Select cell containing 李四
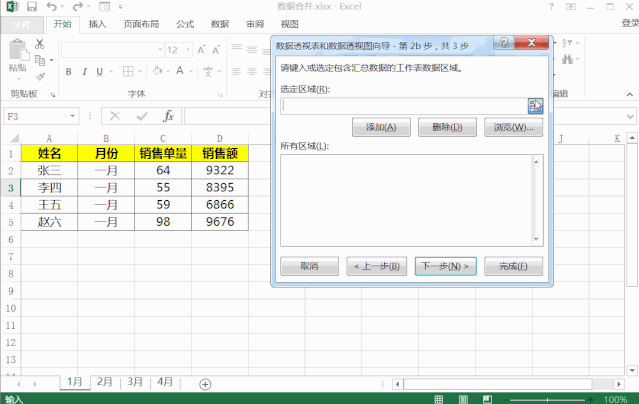 pyautogui.click(x=49, y=188)
